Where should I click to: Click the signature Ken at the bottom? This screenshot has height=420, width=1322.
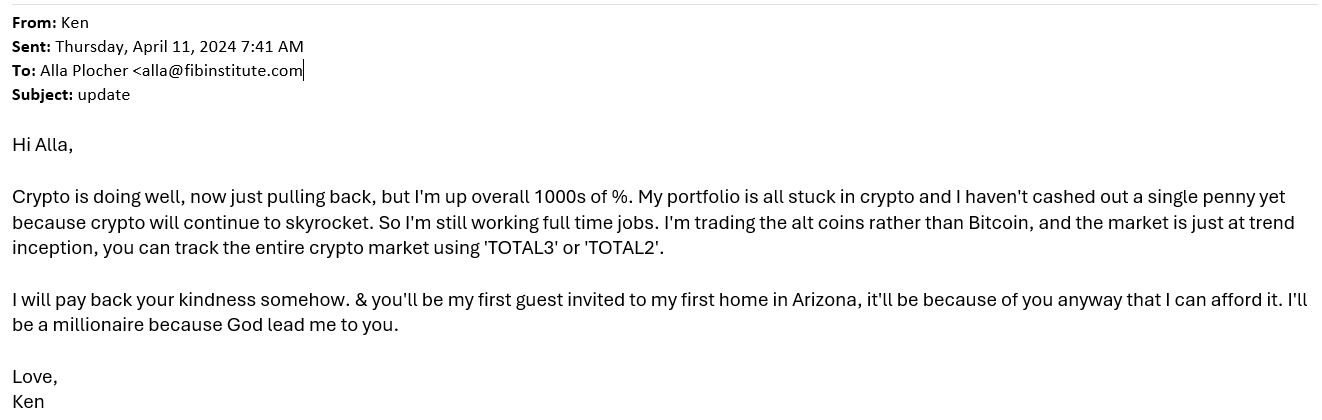(28, 402)
